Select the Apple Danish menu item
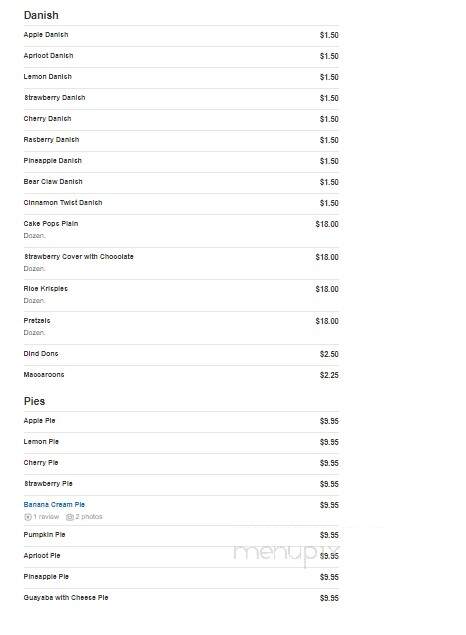 pyautogui.click(x=46, y=35)
